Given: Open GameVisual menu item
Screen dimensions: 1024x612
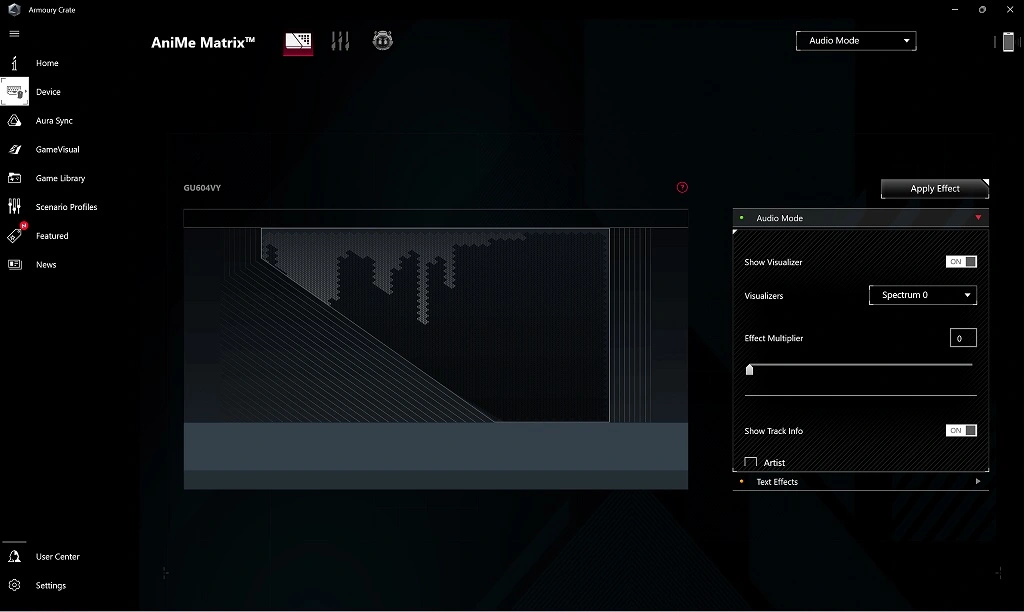Looking at the screenshot, I should [57, 150].
